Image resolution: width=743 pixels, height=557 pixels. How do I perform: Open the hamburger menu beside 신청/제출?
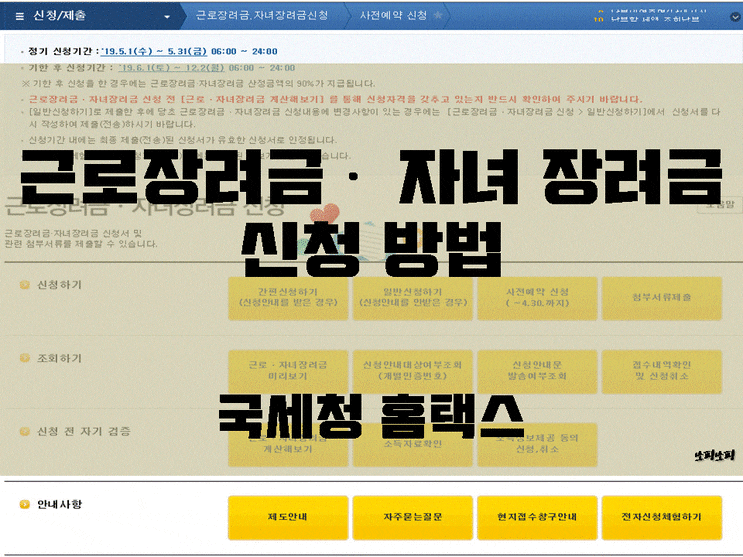point(19,16)
